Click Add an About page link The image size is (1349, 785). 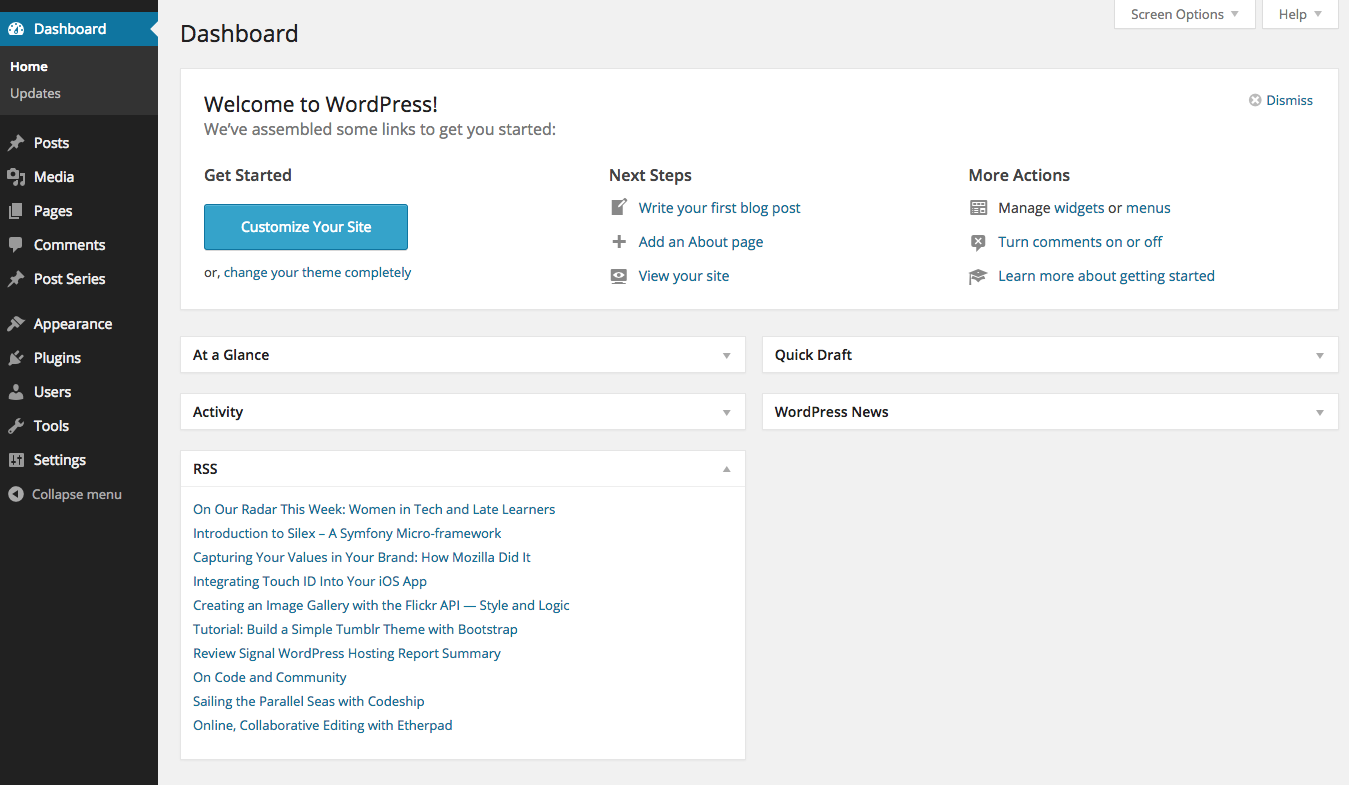point(701,242)
